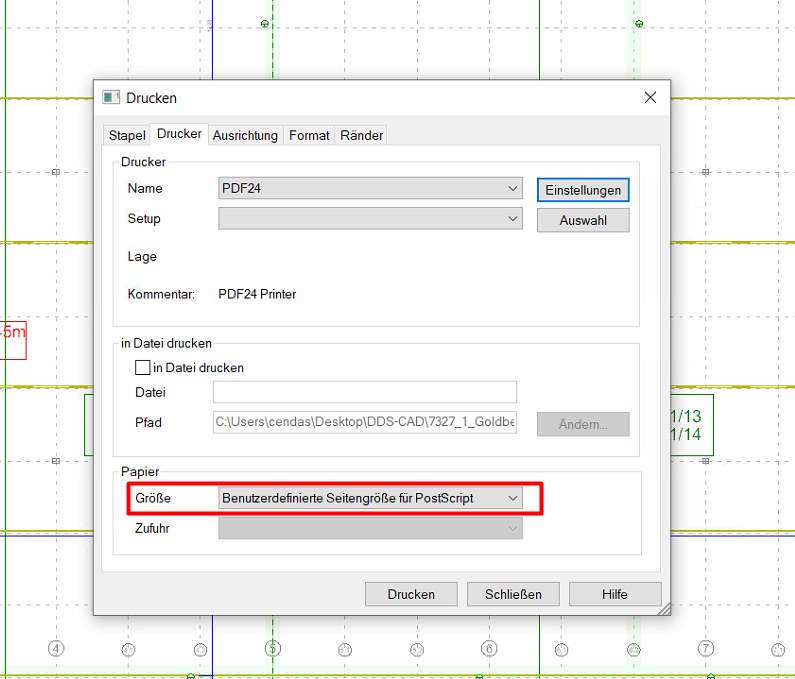Image resolution: width=795 pixels, height=679 pixels.
Task: Select the Drucker tab
Action: click(x=179, y=134)
